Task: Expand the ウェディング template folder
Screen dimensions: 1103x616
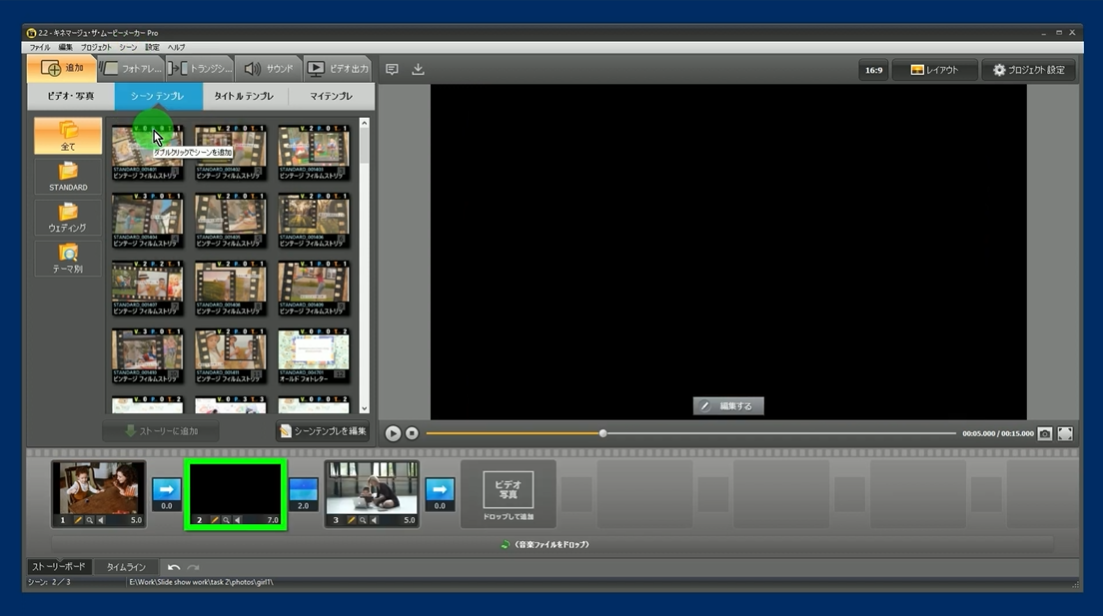Action: 68,217
